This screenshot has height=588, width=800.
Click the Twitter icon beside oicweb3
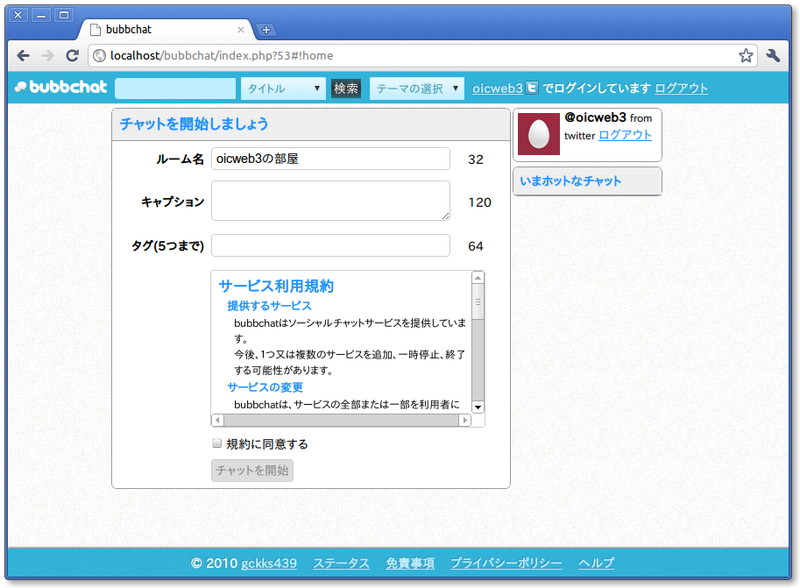[532, 87]
